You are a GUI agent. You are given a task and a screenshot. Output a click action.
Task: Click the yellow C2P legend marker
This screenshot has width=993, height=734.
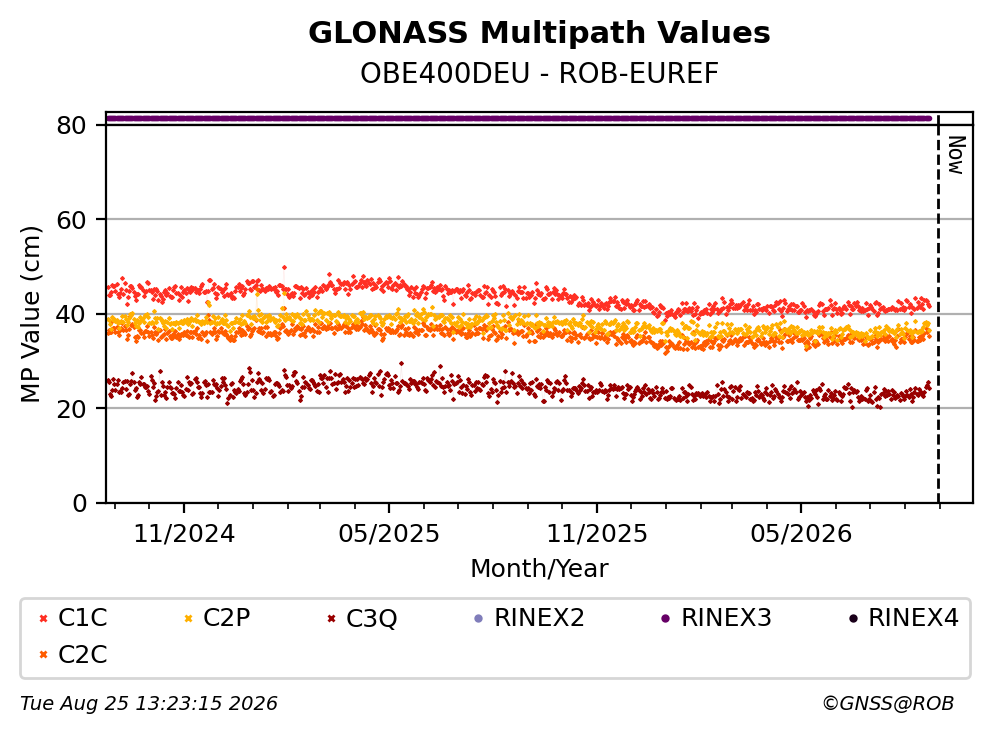pyautogui.click(x=188, y=618)
